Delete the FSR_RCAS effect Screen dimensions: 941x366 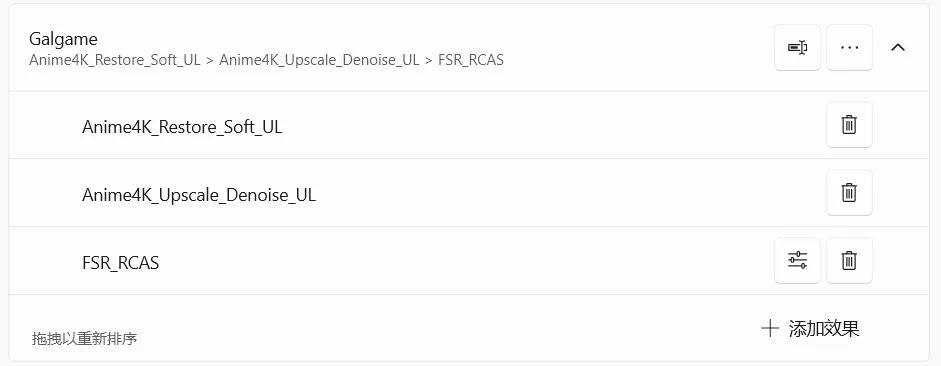click(x=849, y=260)
